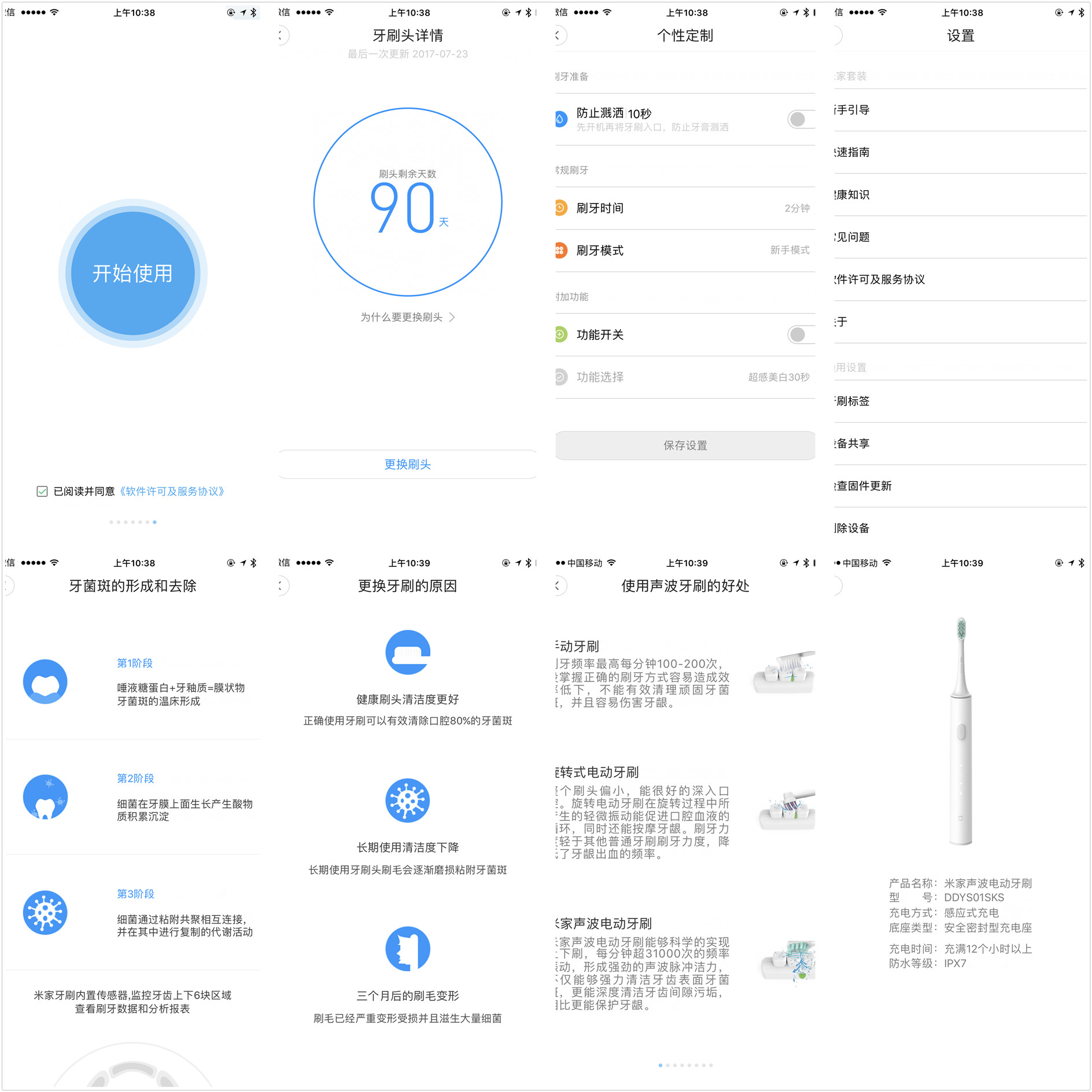Viewport: 1092px width, 1092px height.
Task: Click the tooth icon beside 第2阶段
Action: point(45,797)
